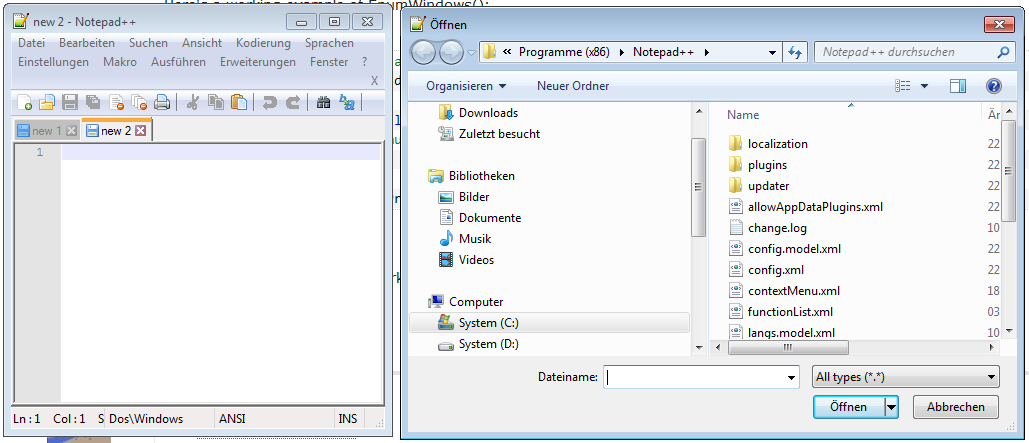Screen dimensions: 1029x443
Task: Click the navigation pane scrollbar down arrow
Action: tap(699, 347)
